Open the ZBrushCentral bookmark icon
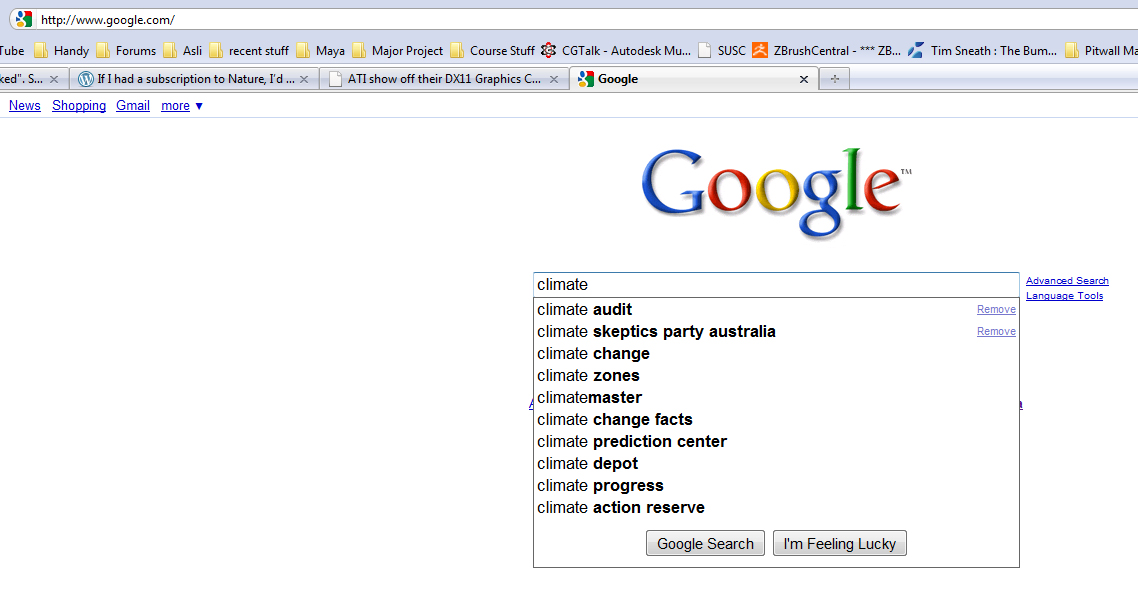Image resolution: width=1138 pixels, height=604 pixels. pyautogui.click(x=760, y=50)
